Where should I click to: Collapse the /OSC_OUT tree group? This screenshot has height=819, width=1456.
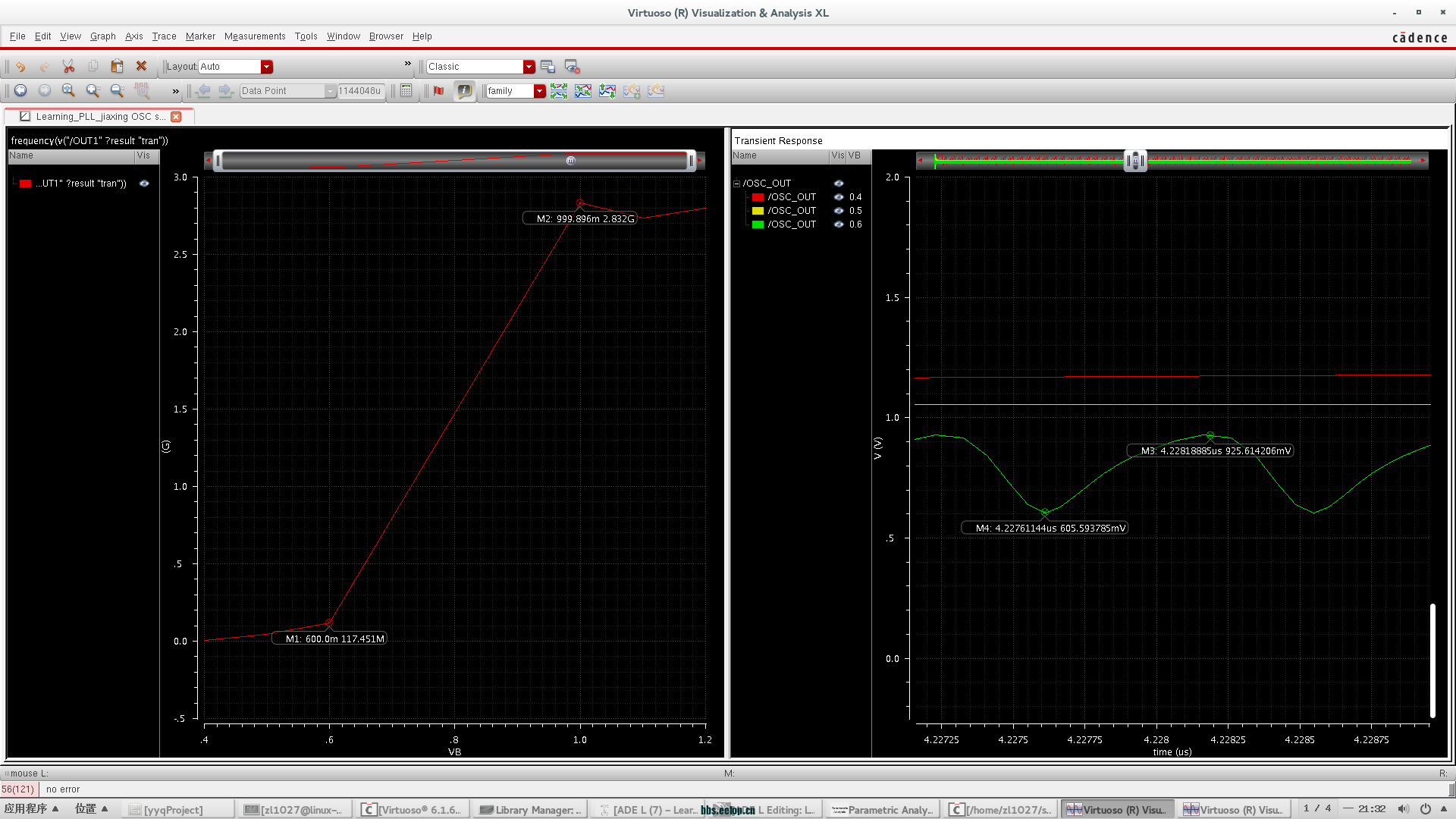[x=736, y=184]
